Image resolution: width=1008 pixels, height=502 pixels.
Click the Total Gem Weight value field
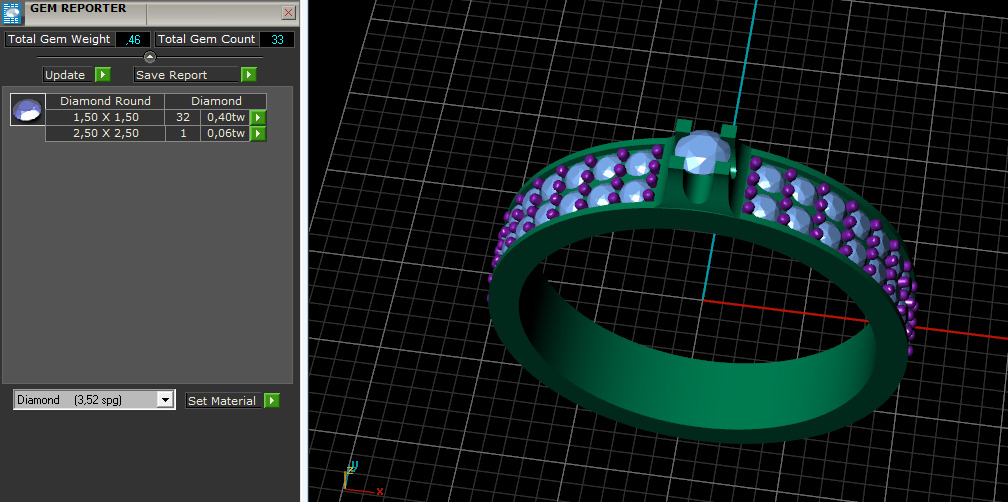(133, 39)
